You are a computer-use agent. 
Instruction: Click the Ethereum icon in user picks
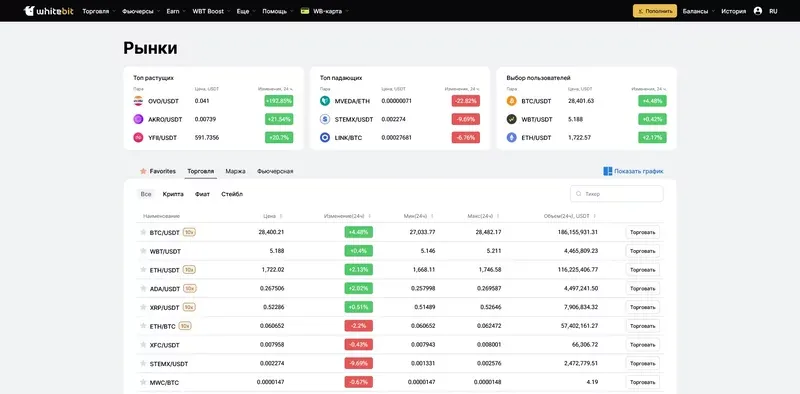pyautogui.click(x=511, y=137)
